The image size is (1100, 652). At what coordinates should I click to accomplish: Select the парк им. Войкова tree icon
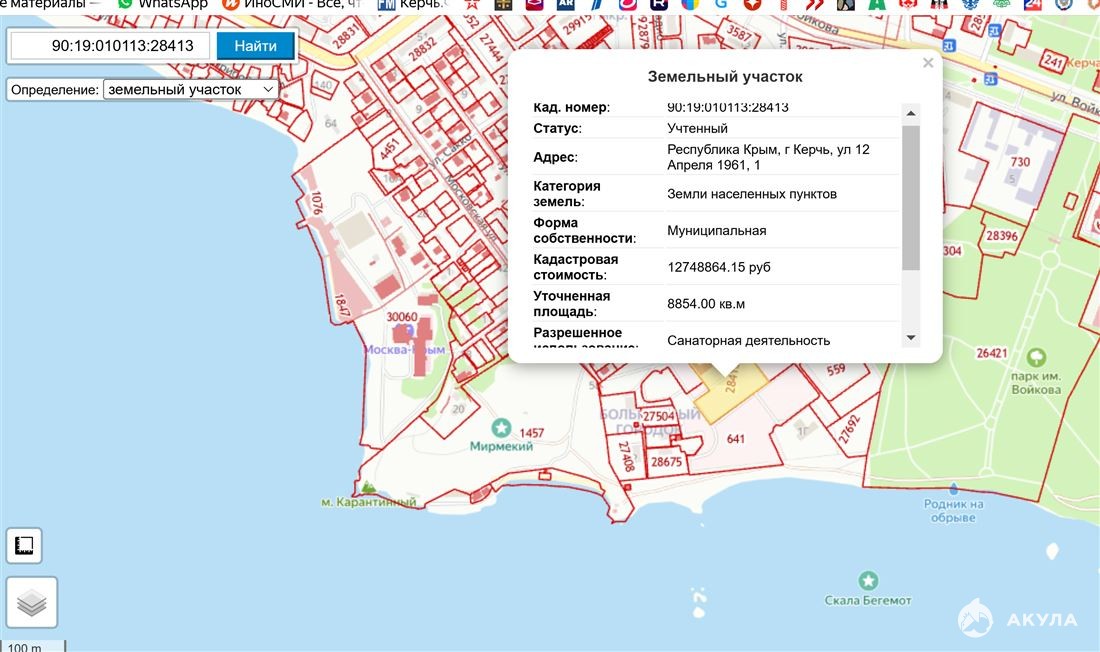[x=1038, y=356]
